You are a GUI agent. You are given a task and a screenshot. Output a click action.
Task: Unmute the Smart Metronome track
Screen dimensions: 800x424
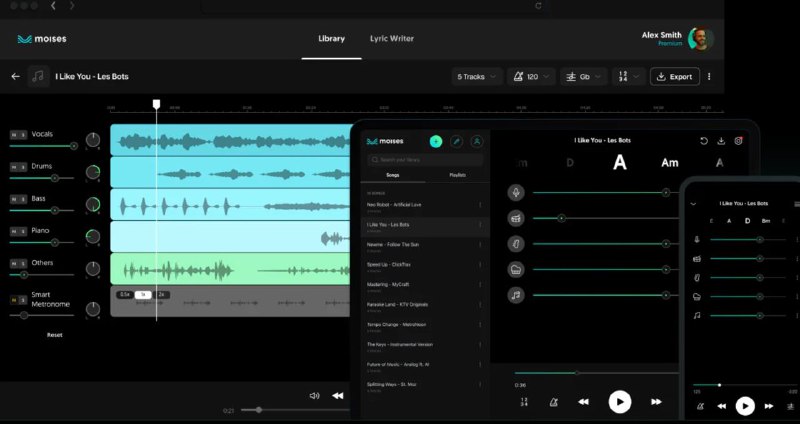[x=14, y=300]
